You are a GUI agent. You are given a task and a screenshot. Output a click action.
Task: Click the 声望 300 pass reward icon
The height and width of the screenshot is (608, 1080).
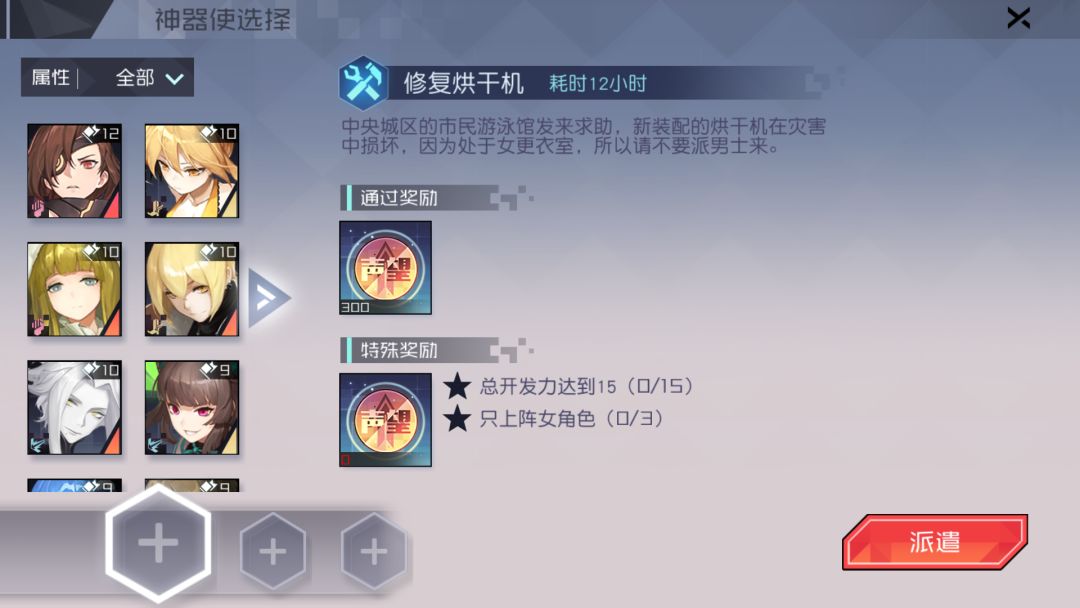click(386, 268)
